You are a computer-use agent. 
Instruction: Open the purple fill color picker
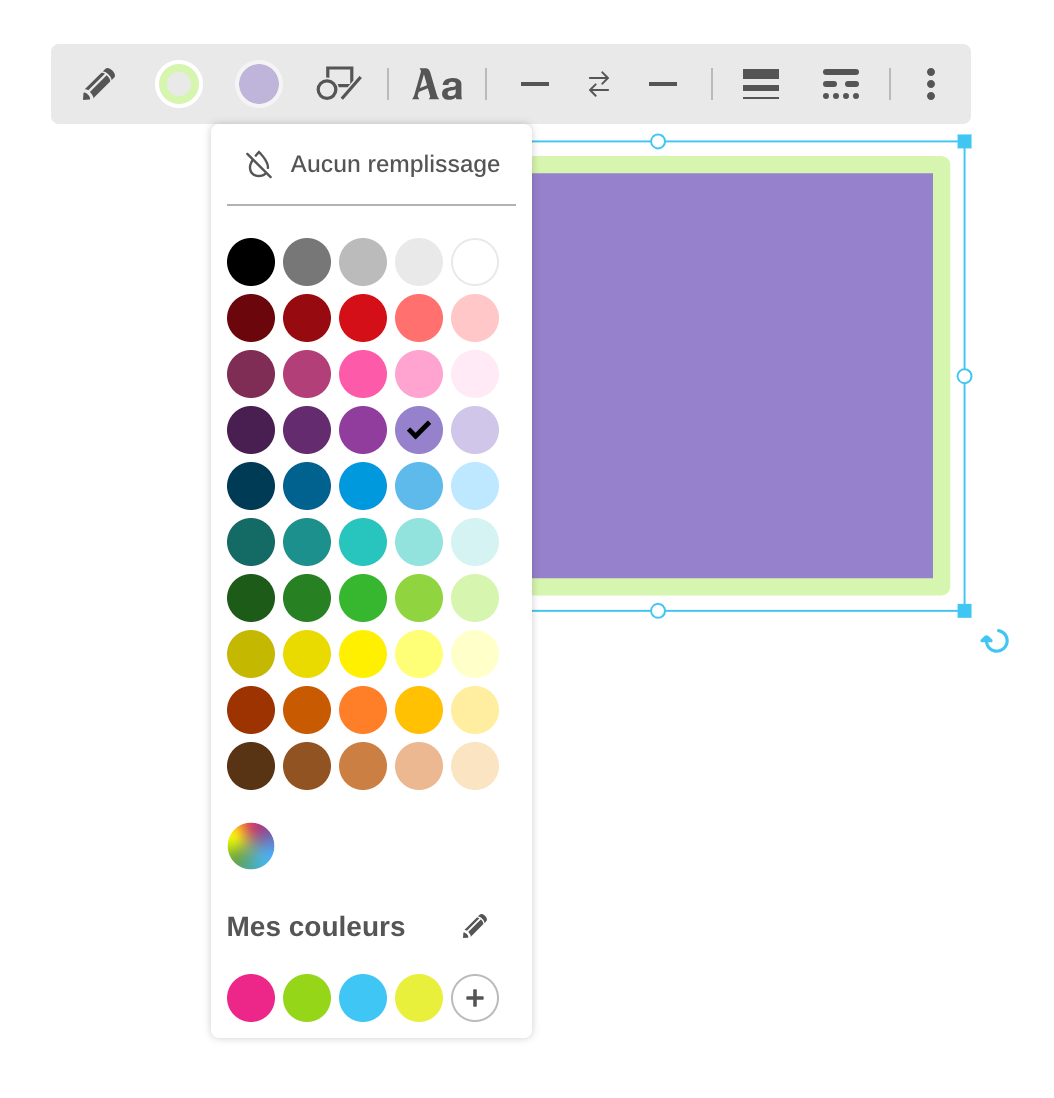pyautogui.click(x=259, y=84)
